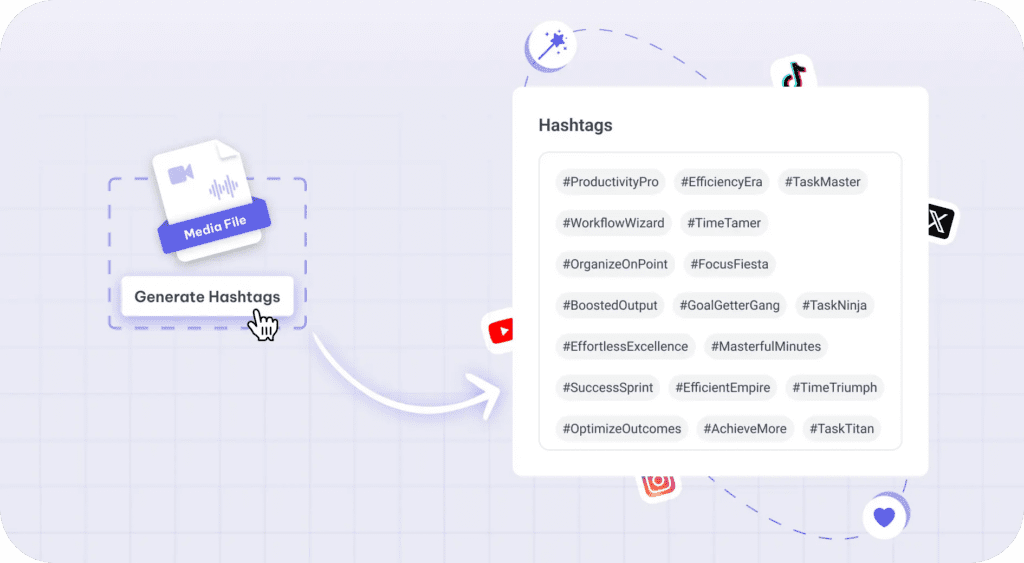Select the #ProductivityPro hashtag chip

pyautogui.click(x=611, y=182)
